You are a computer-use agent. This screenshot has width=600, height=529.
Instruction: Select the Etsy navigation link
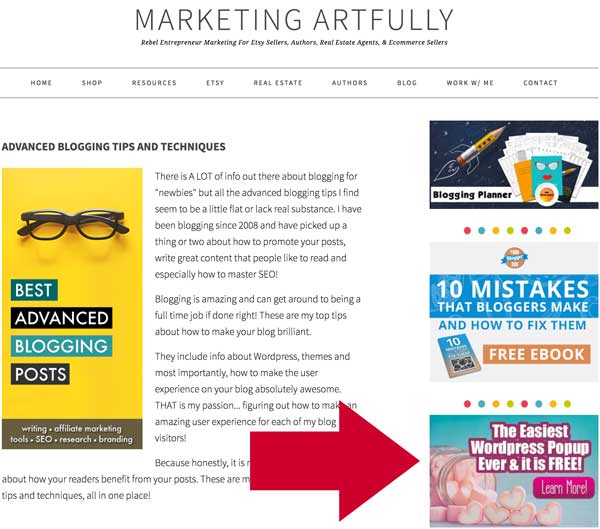point(215,83)
